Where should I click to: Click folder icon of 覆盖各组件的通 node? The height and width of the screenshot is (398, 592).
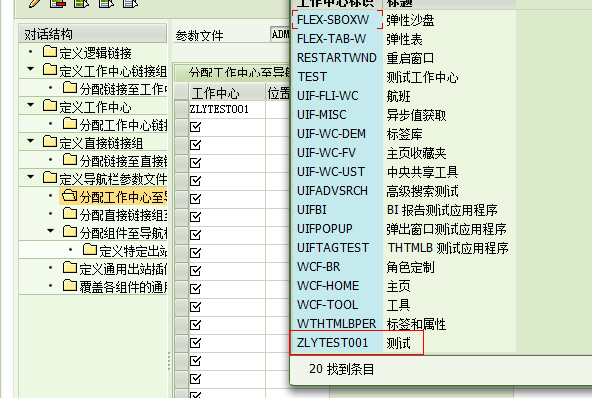tap(70, 285)
